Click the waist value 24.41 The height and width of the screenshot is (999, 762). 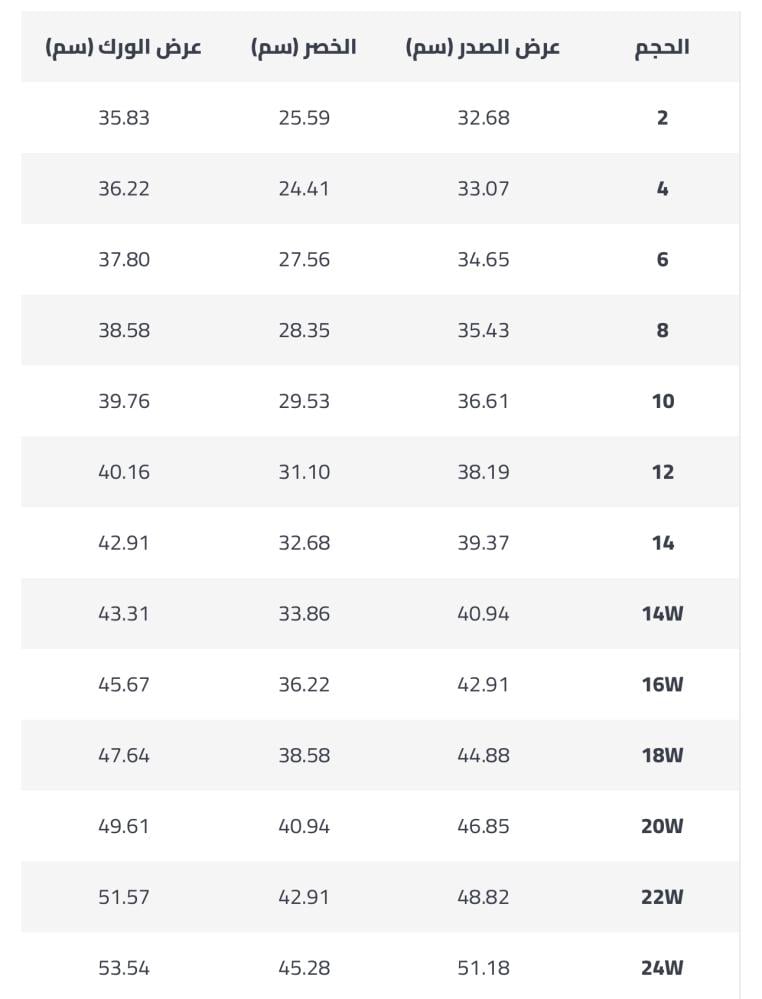[304, 189]
